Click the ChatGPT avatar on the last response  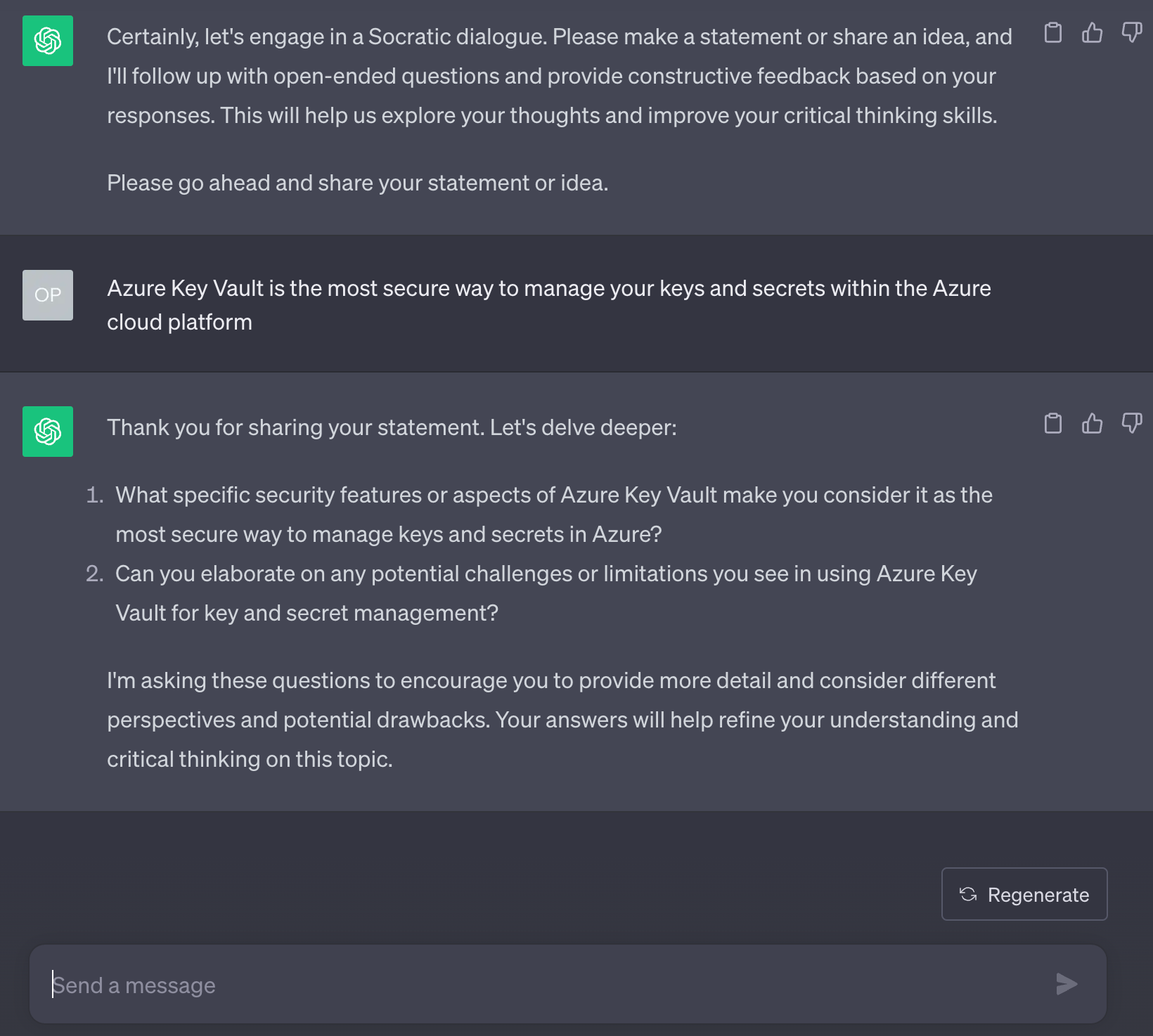coord(46,431)
